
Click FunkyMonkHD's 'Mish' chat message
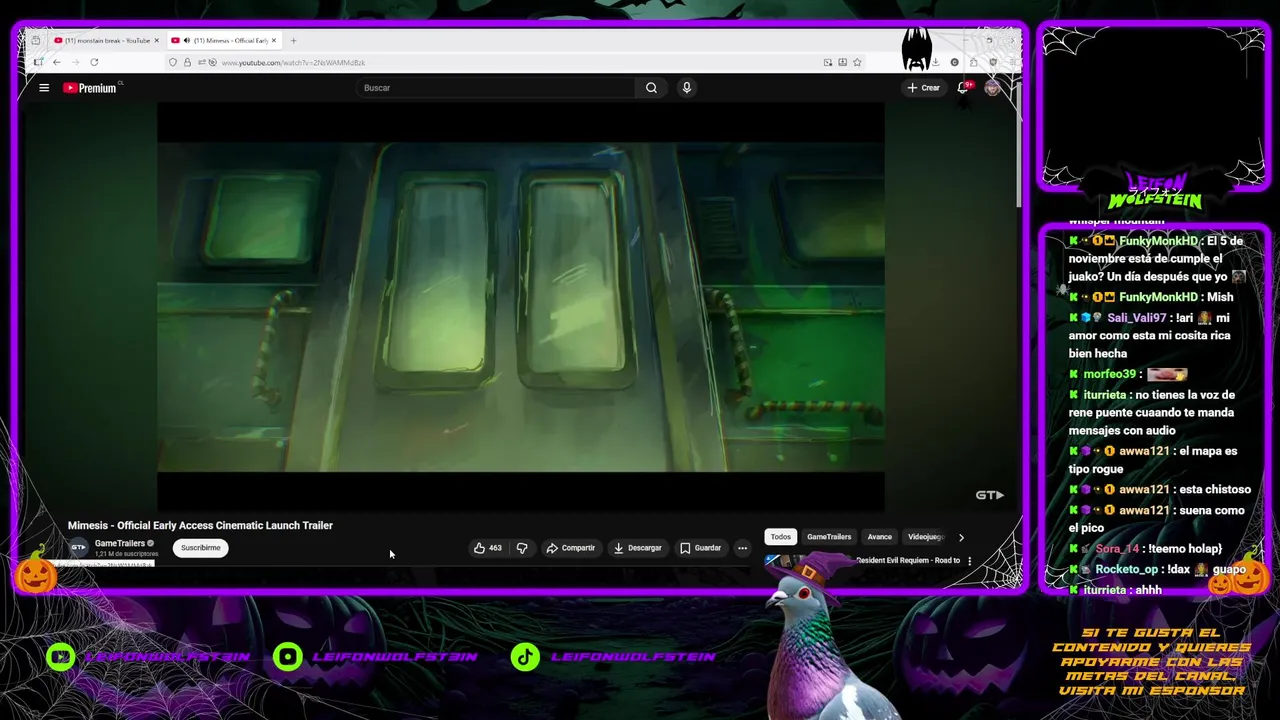[x=1219, y=297]
